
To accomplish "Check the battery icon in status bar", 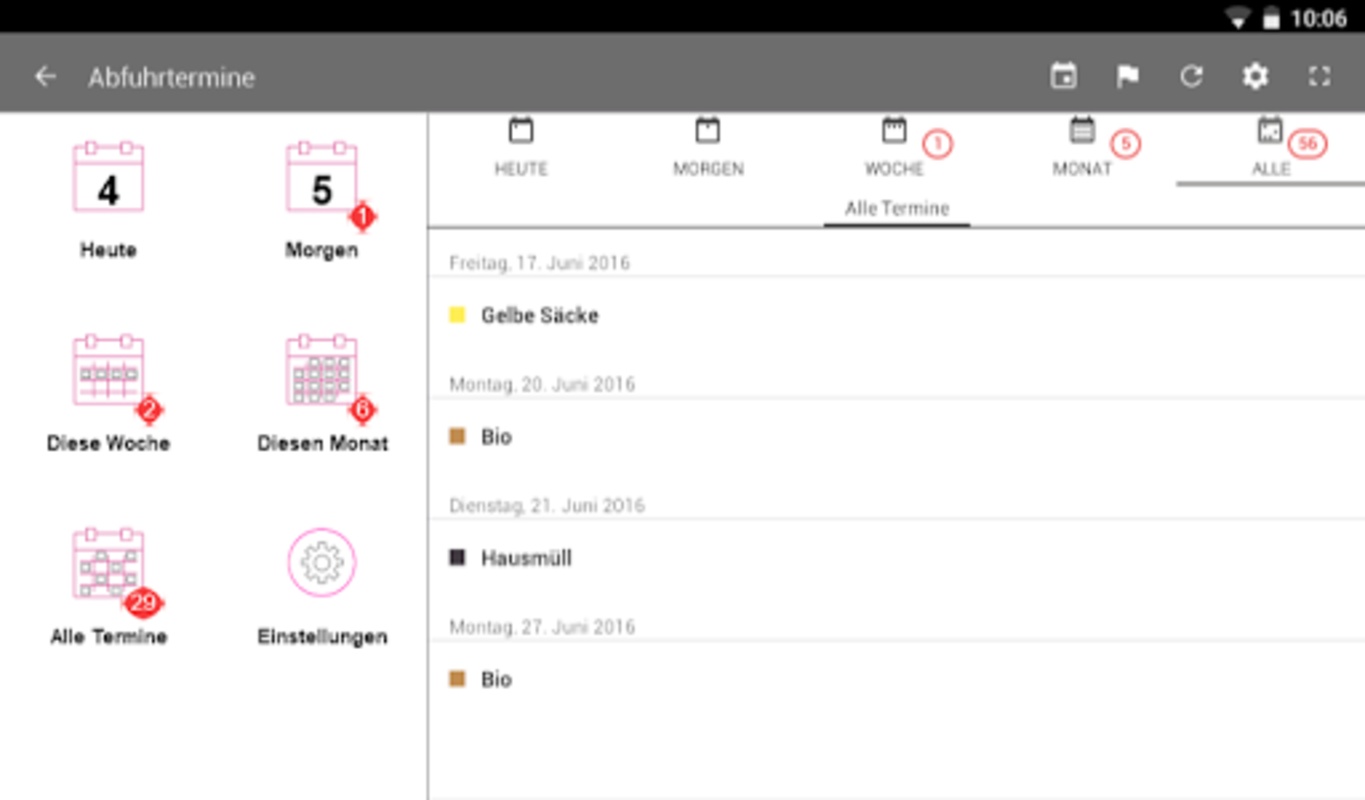I will [1271, 18].
